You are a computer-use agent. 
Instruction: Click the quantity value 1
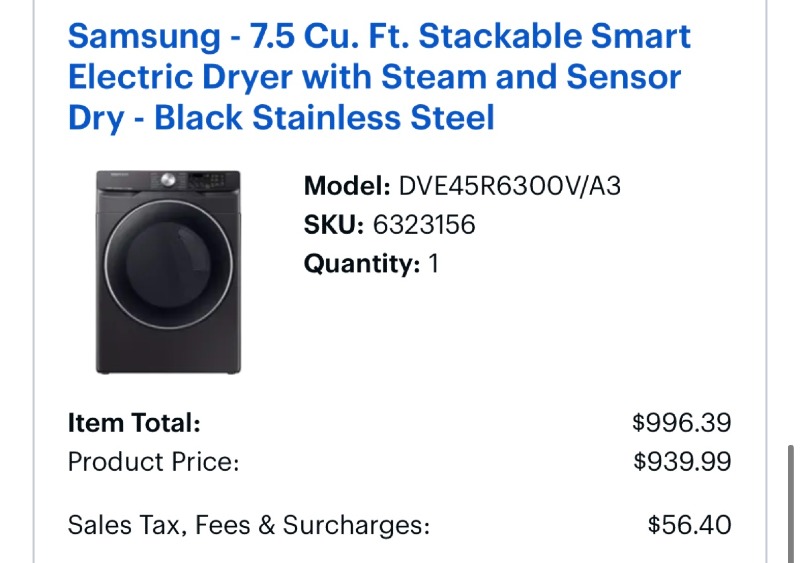[x=433, y=264]
